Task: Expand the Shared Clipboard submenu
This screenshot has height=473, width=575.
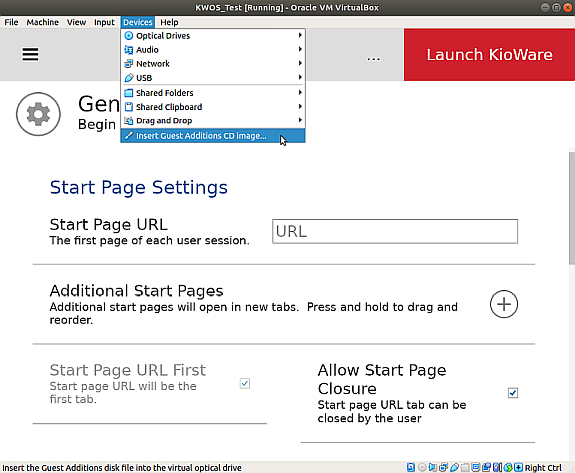Action: click(x=213, y=107)
